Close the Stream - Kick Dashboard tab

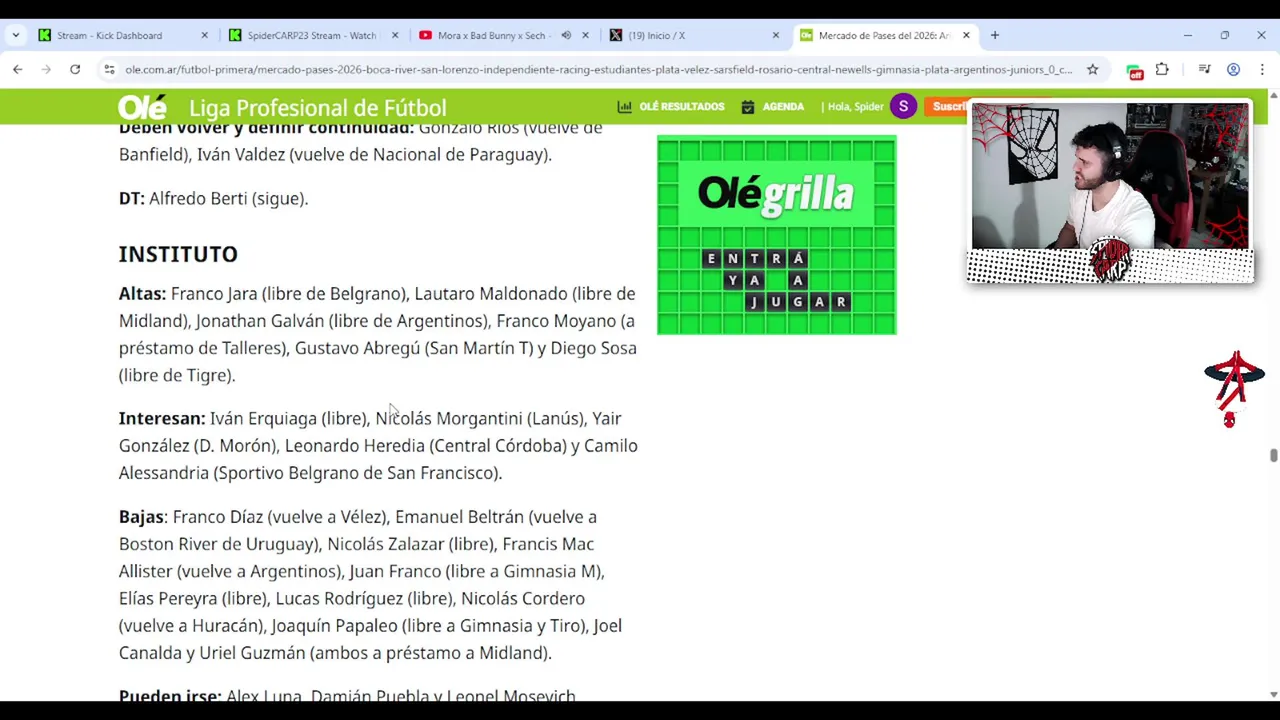[204, 35]
